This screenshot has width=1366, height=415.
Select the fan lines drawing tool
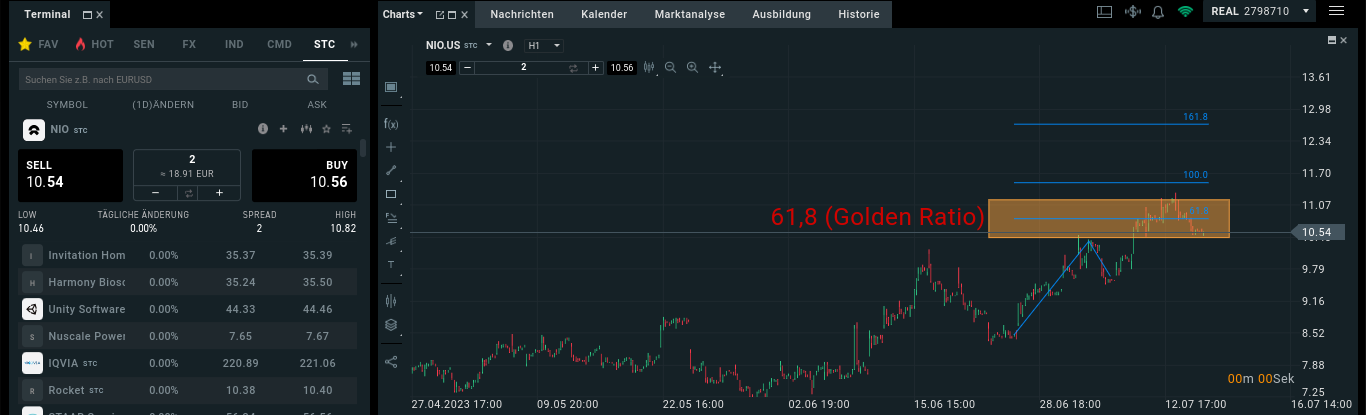click(x=391, y=241)
